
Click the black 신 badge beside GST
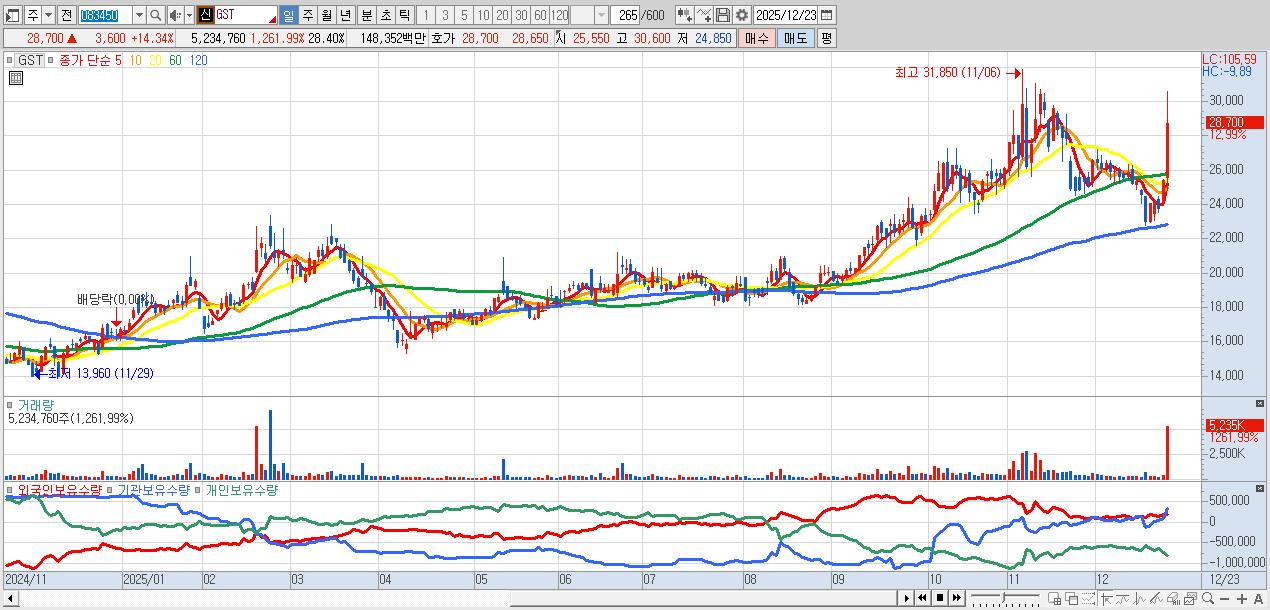click(206, 15)
